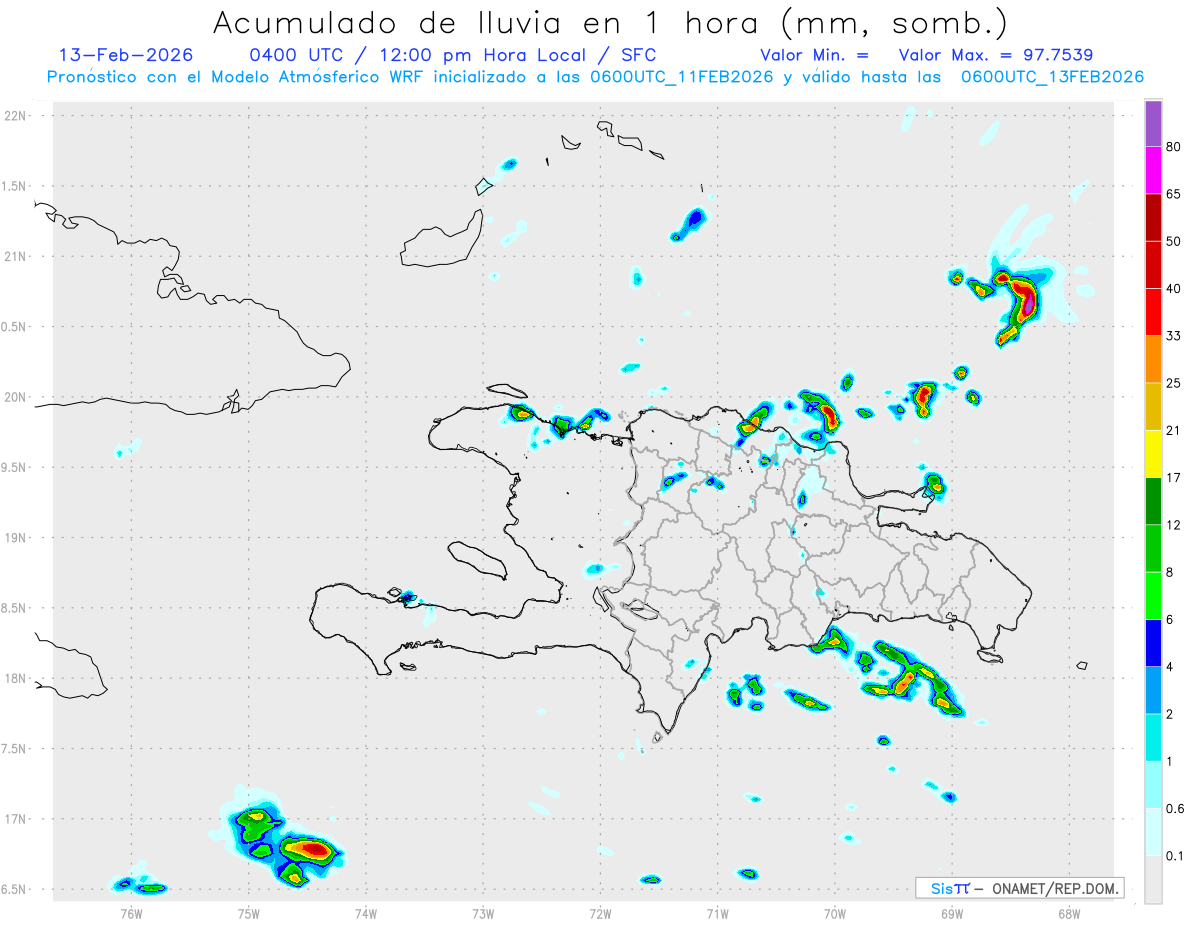The width and height of the screenshot is (1200, 927).
Task: Click the colorbar label '25'
Action: click(1174, 383)
